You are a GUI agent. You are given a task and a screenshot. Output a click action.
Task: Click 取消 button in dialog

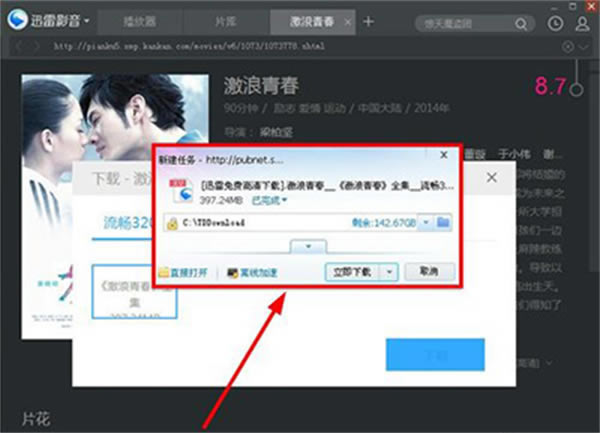point(429,271)
